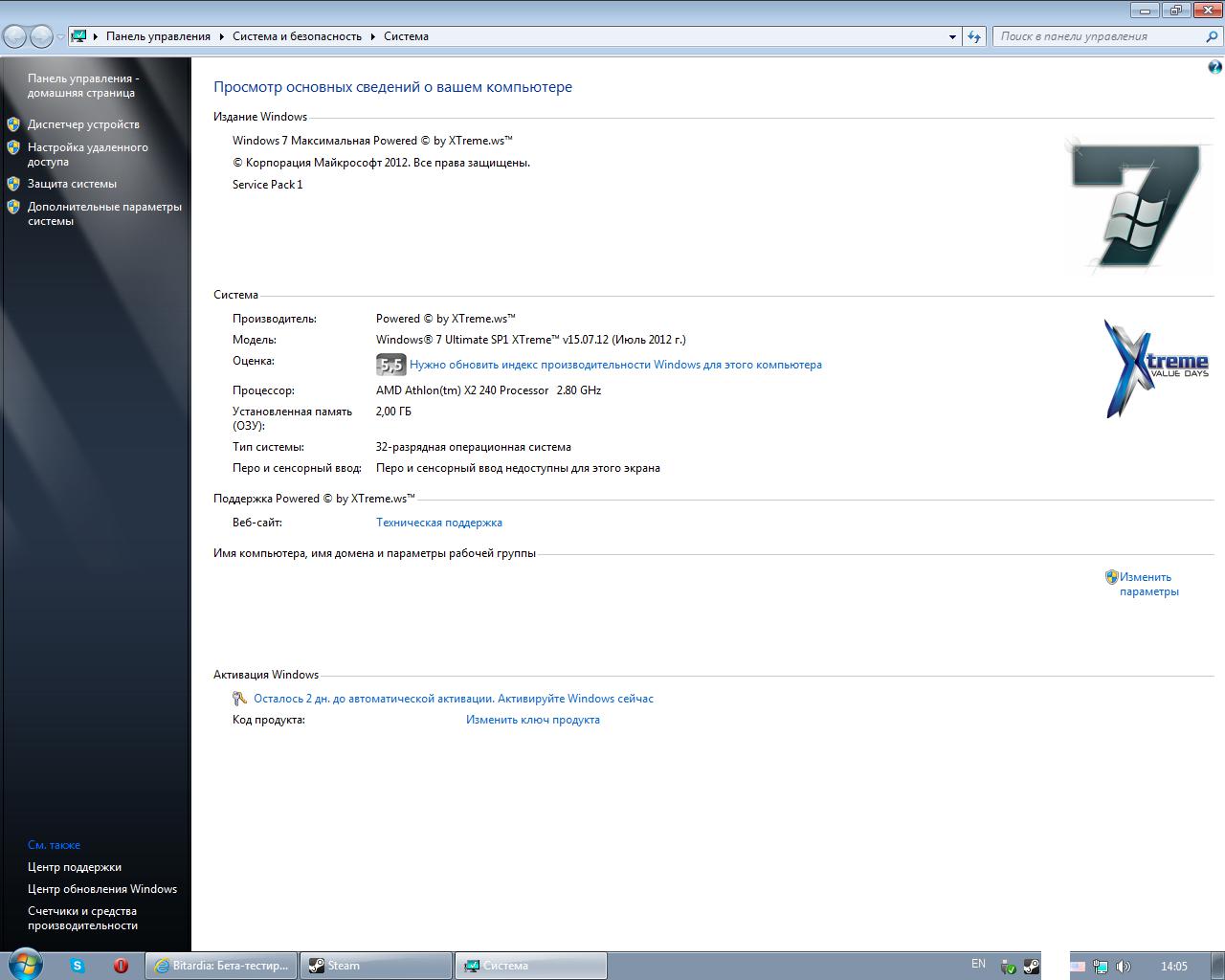The image size is (1225, 980).
Task: Click the 14:05 taskbar clock
Action: (1173, 967)
